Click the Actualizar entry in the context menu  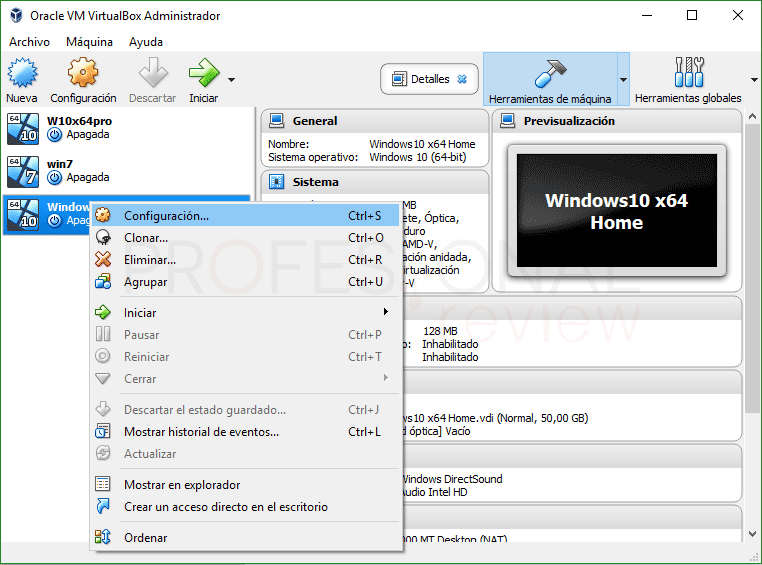pyautogui.click(x=246, y=454)
